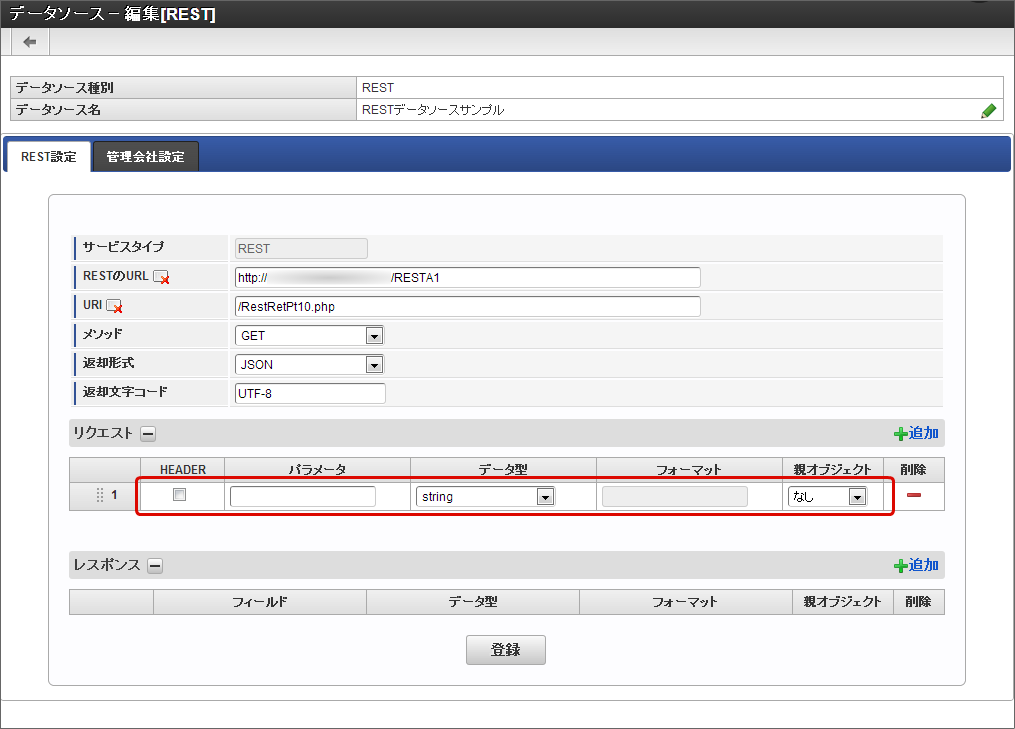
Task: Switch to the 管理会社設定 tab
Action: click(146, 157)
